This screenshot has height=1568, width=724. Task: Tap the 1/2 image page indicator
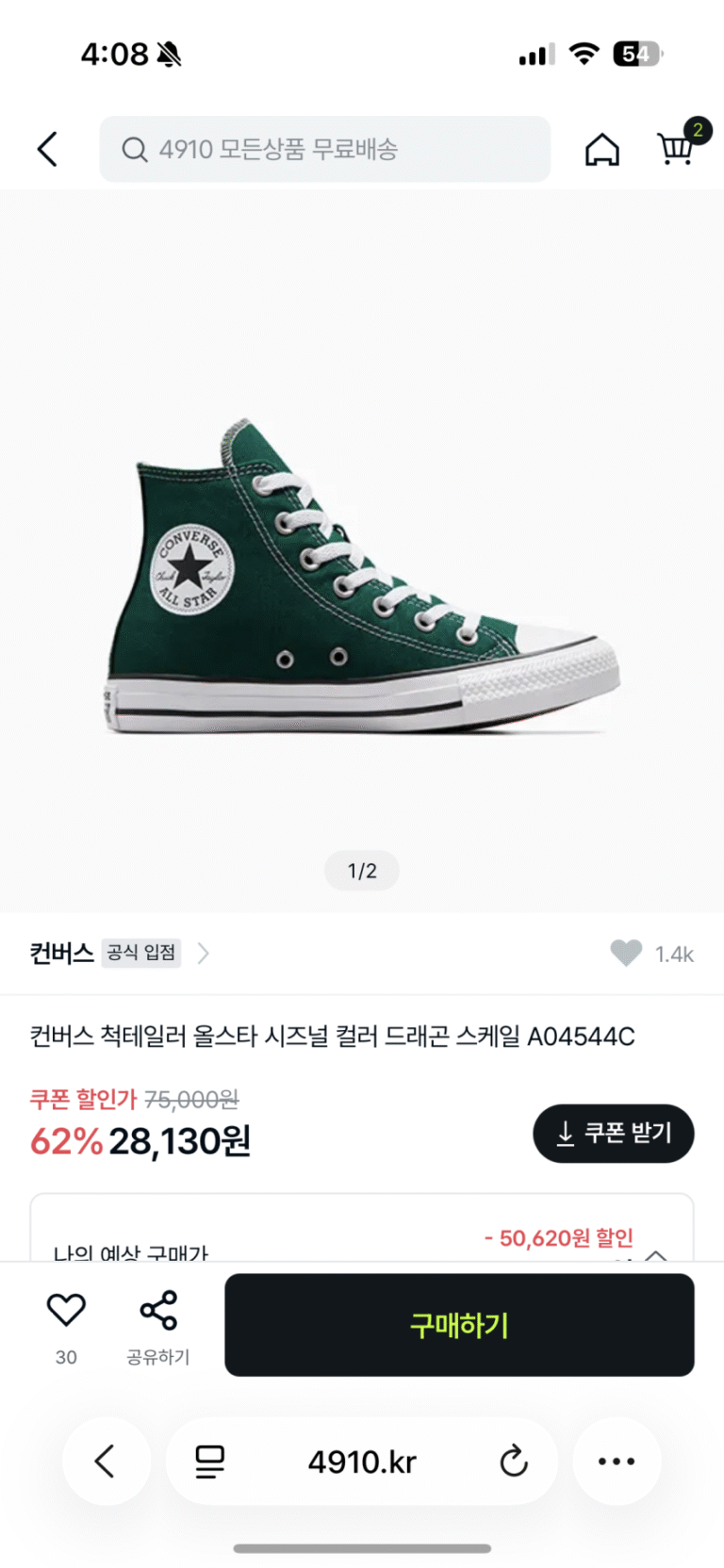pos(362,871)
